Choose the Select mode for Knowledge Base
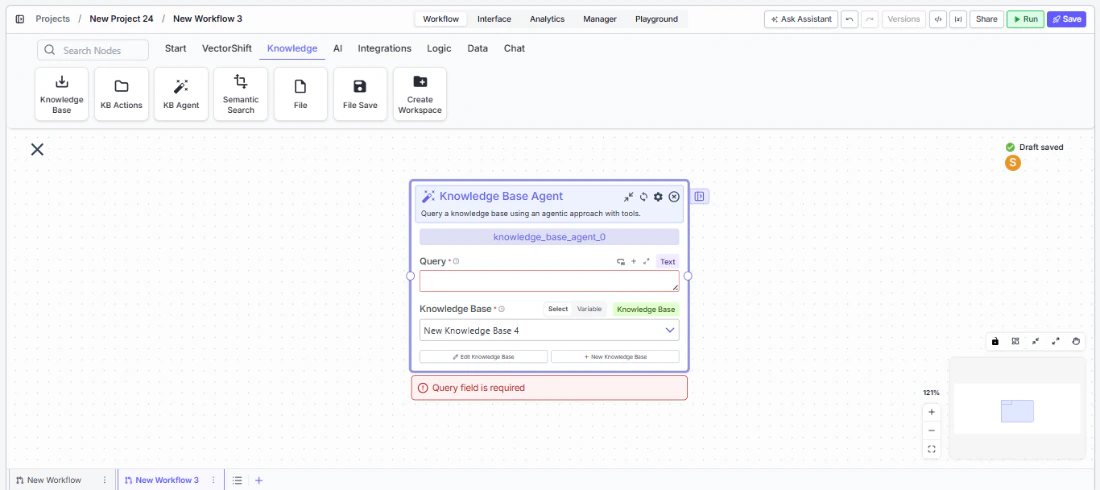The height and width of the screenshot is (490, 1100). pos(558,309)
